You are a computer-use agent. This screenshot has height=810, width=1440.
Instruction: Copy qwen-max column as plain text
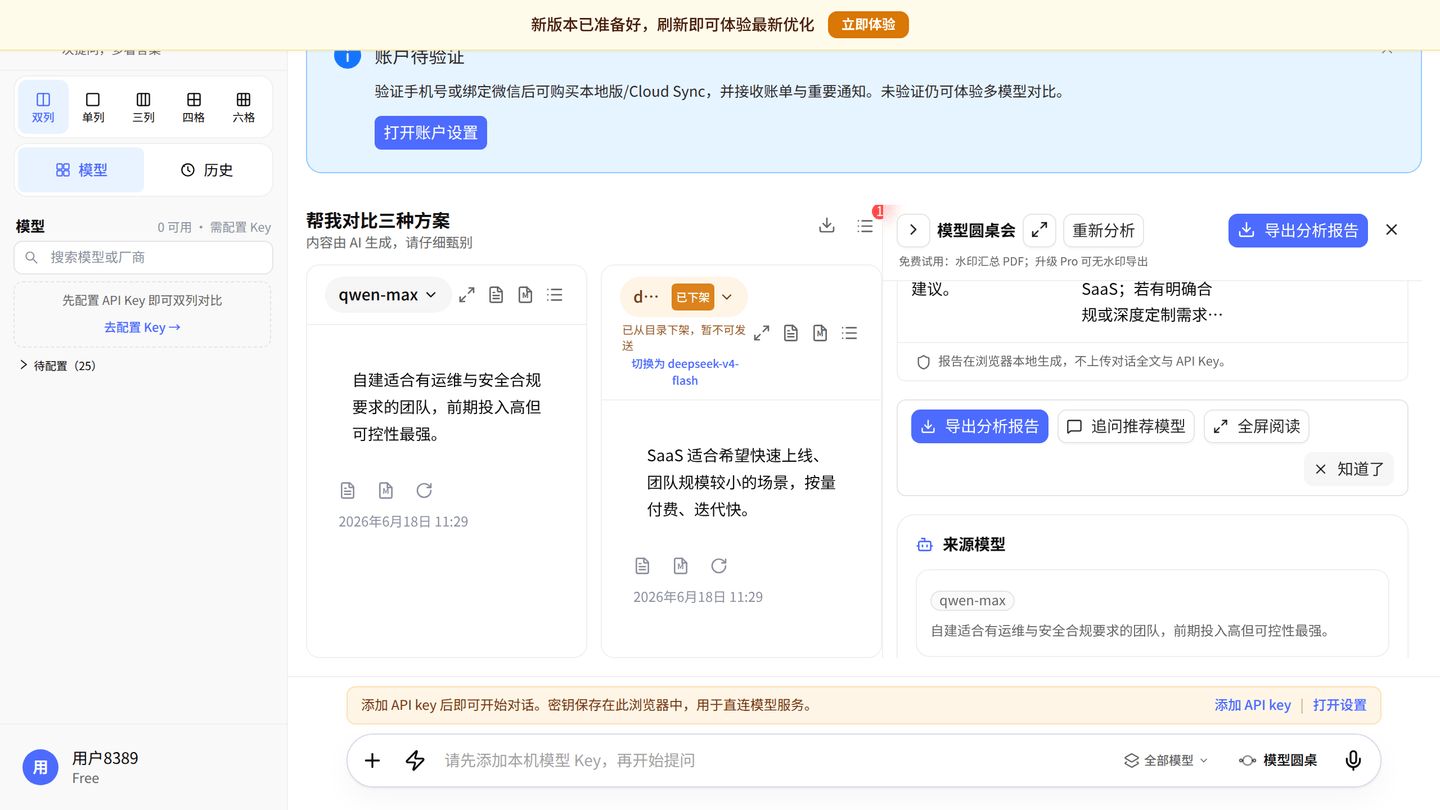(496, 295)
